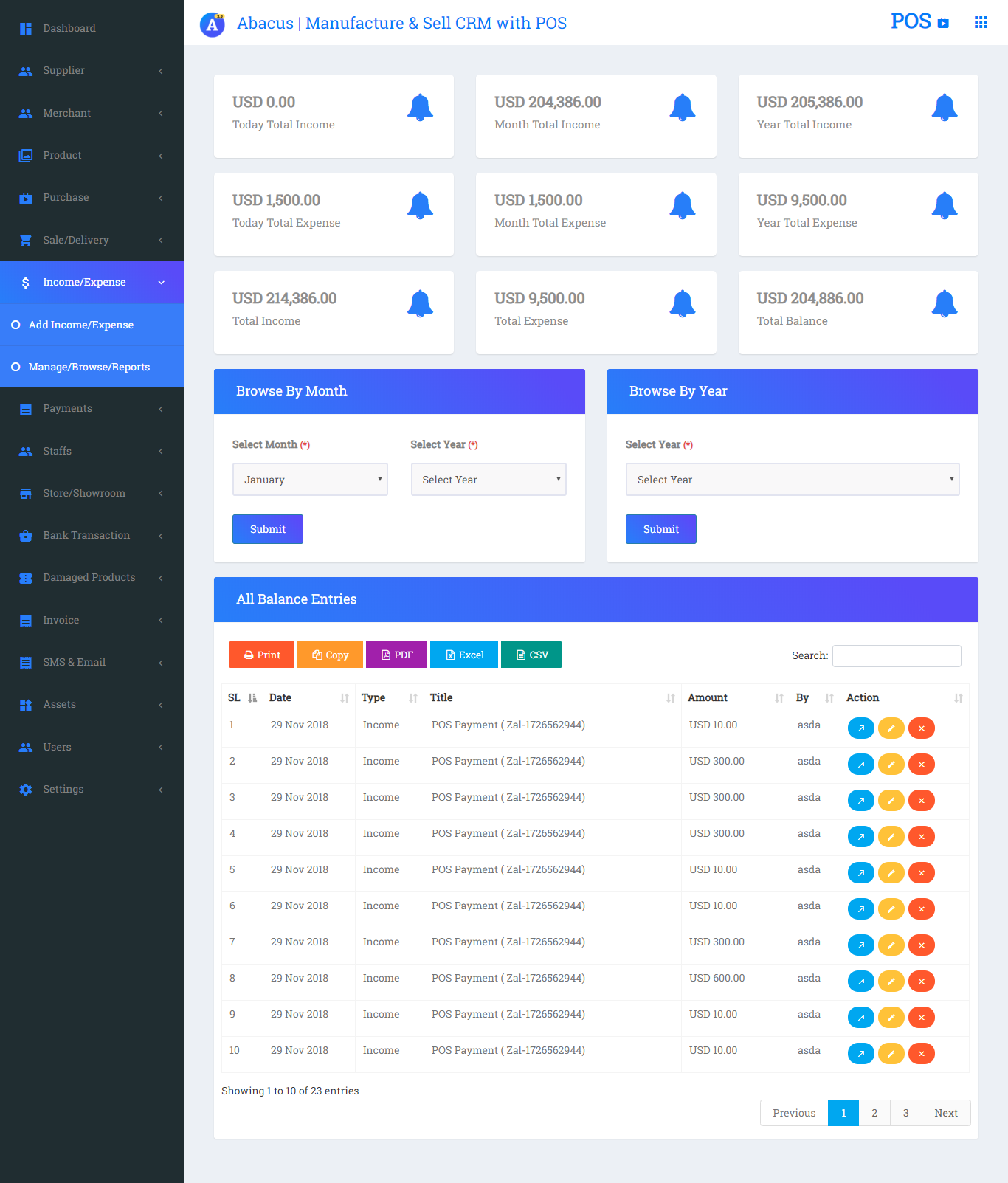Go to page 2 of entries
The height and width of the screenshot is (1183, 1008).
874,1113
